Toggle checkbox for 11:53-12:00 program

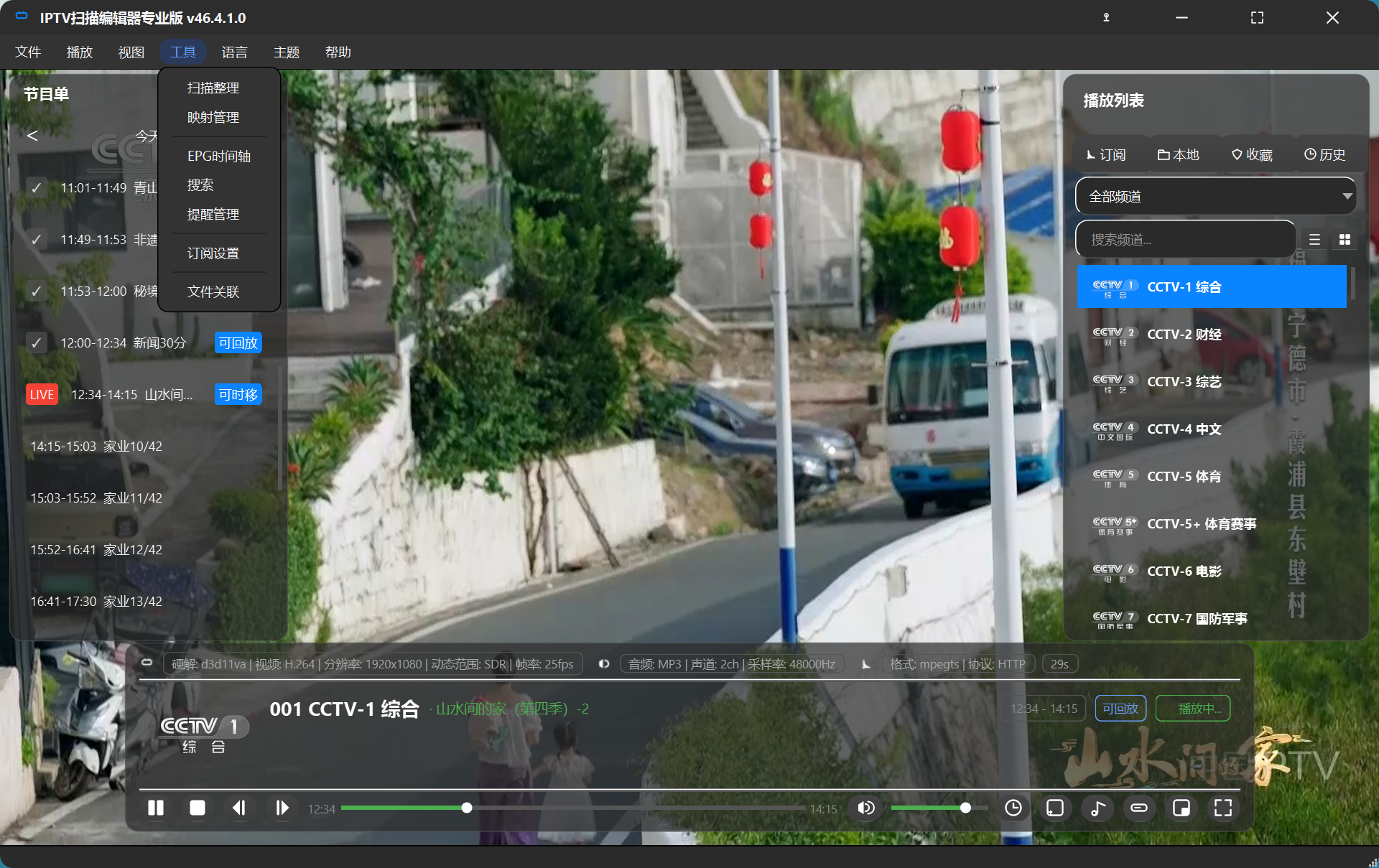[37, 291]
